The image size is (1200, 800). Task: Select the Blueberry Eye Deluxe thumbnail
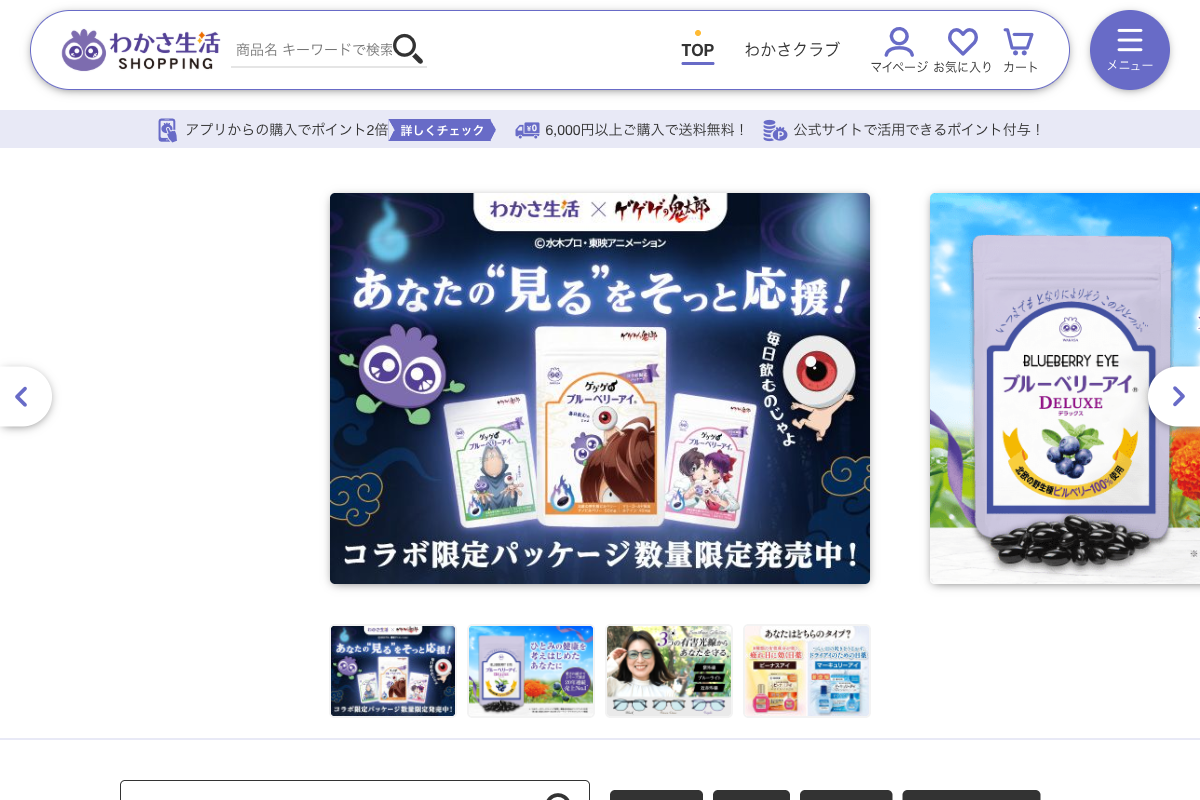[531, 671]
